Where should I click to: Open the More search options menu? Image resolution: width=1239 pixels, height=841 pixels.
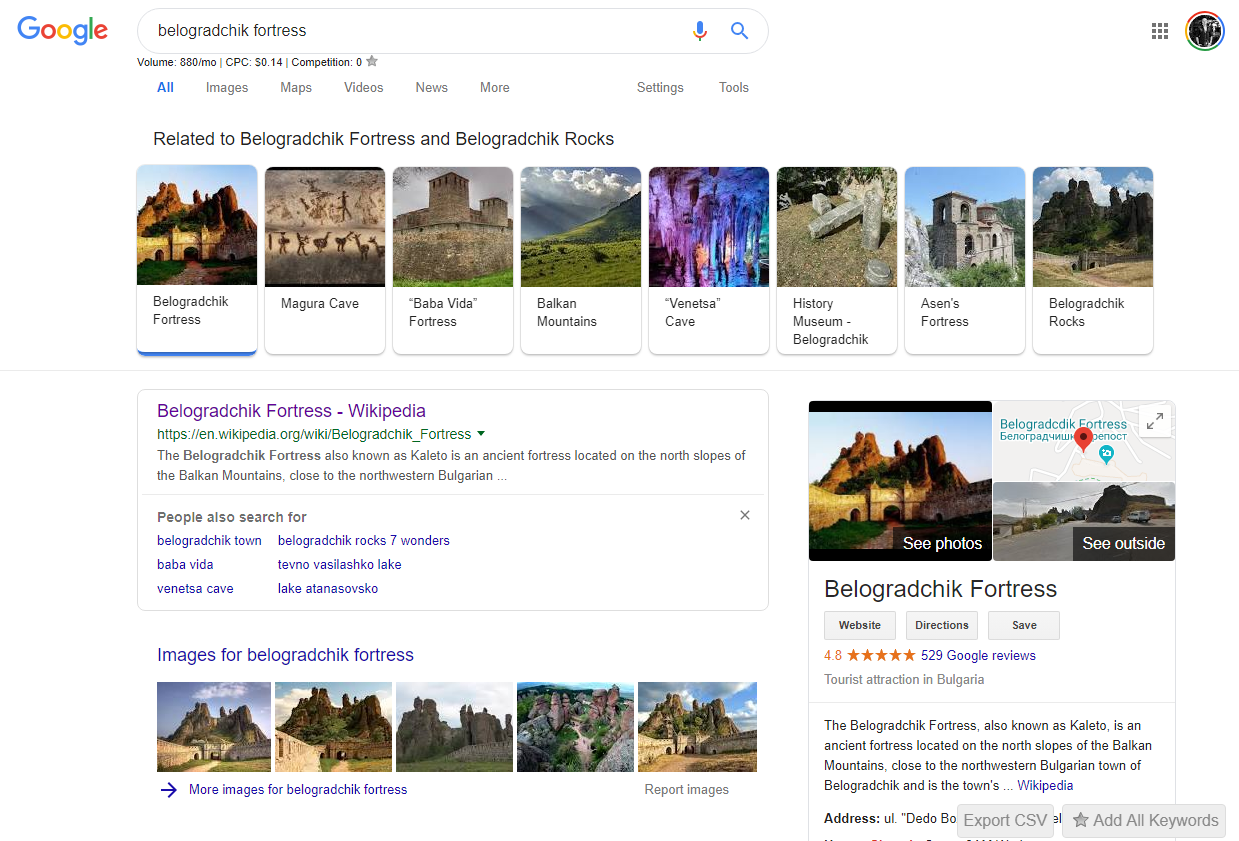[495, 88]
